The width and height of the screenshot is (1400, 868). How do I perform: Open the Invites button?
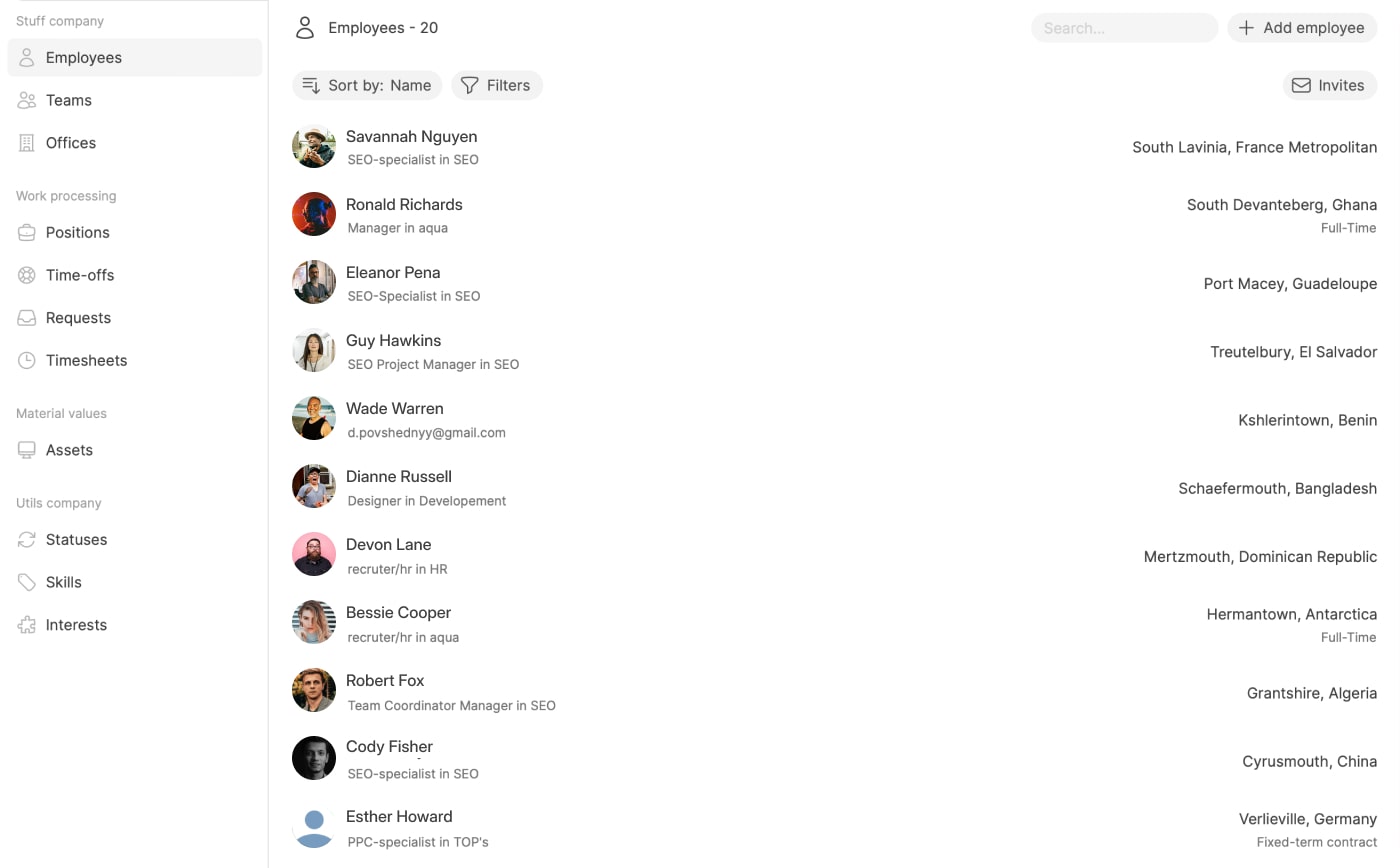pos(1330,85)
